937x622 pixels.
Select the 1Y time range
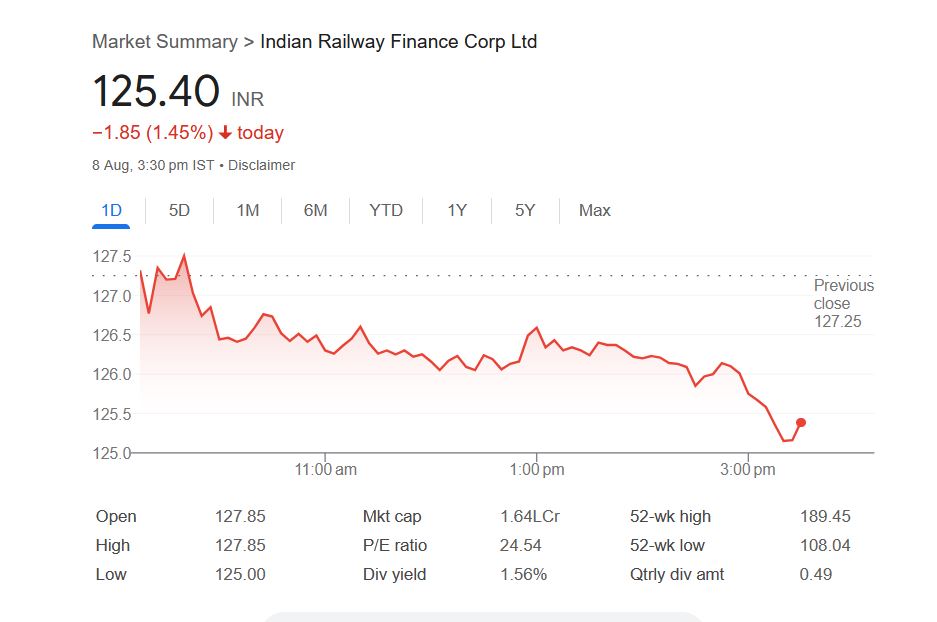point(457,210)
